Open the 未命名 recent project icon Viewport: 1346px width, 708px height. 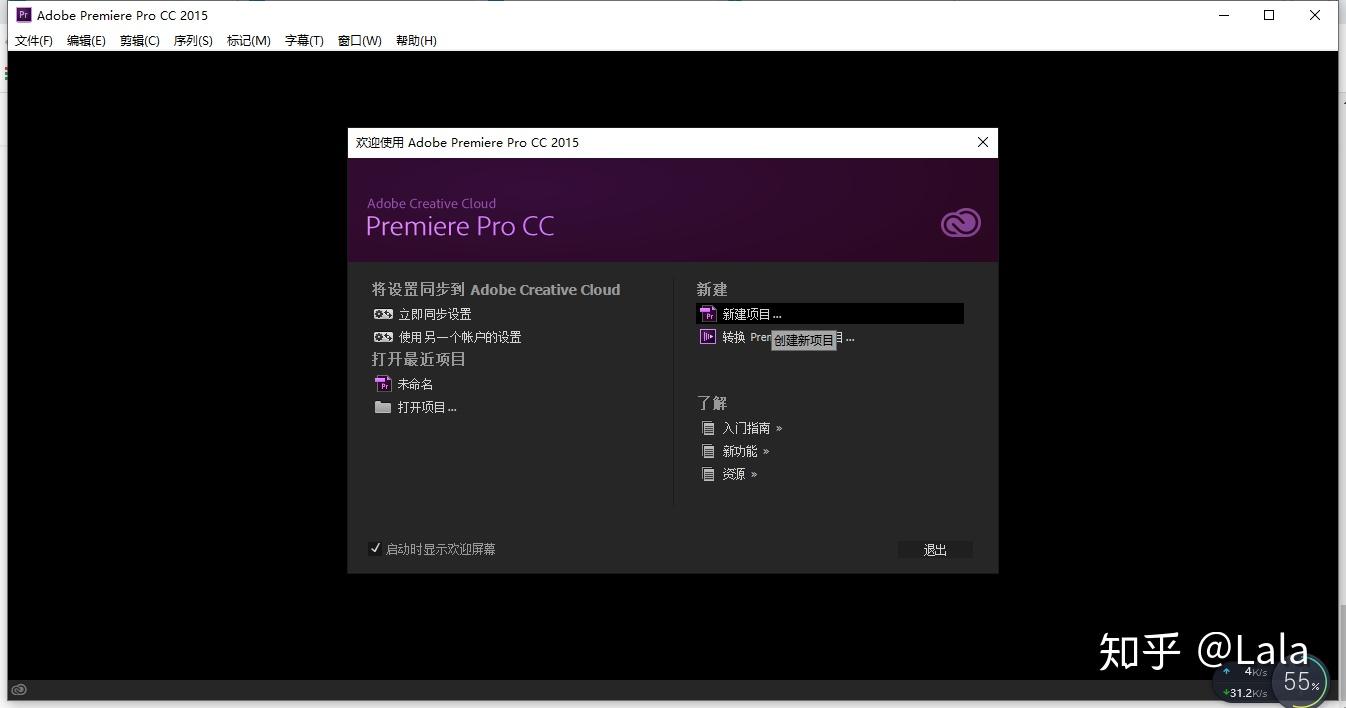click(x=383, y=384)
